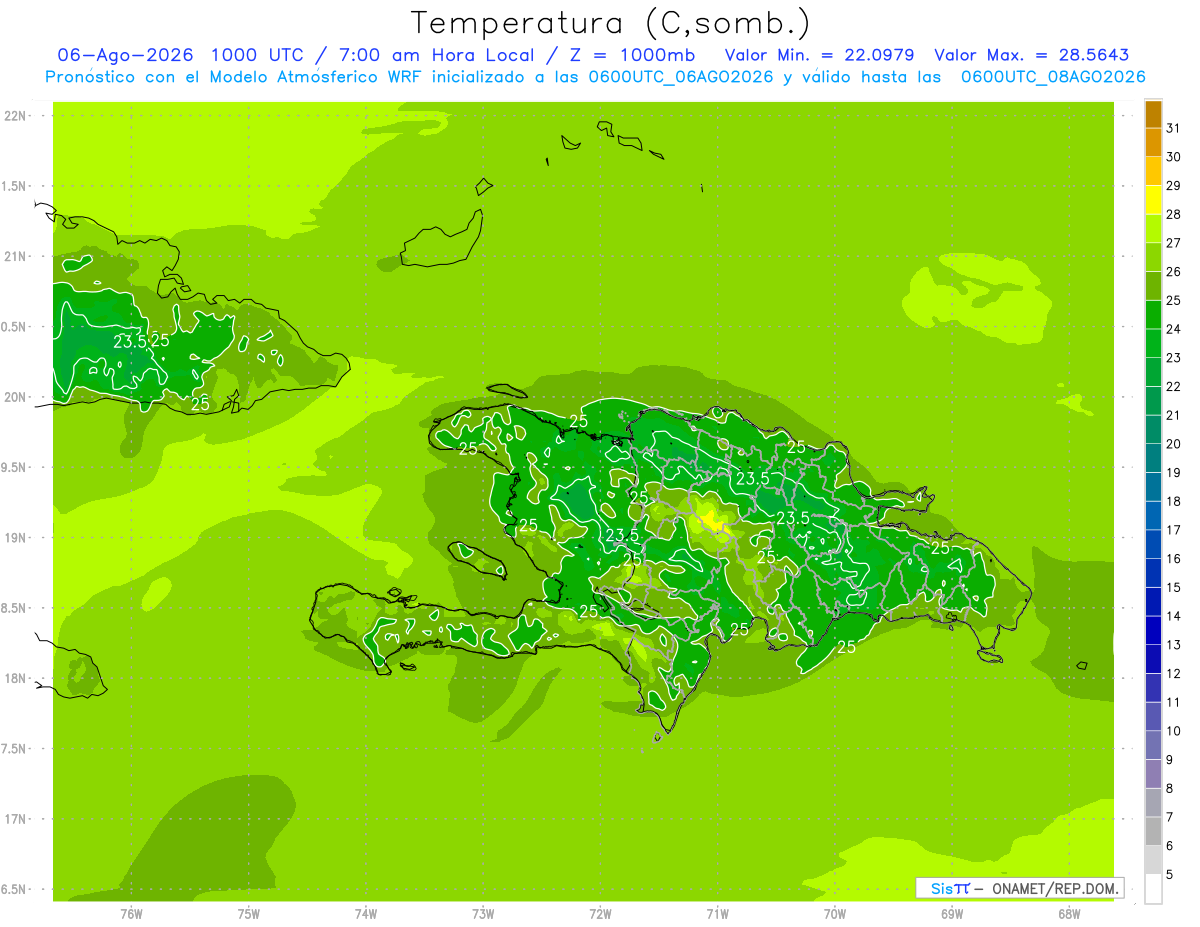Screen dimensions: 1200x927
Task: Click the '72W' longitude axis label
Action: coord(600,913)
